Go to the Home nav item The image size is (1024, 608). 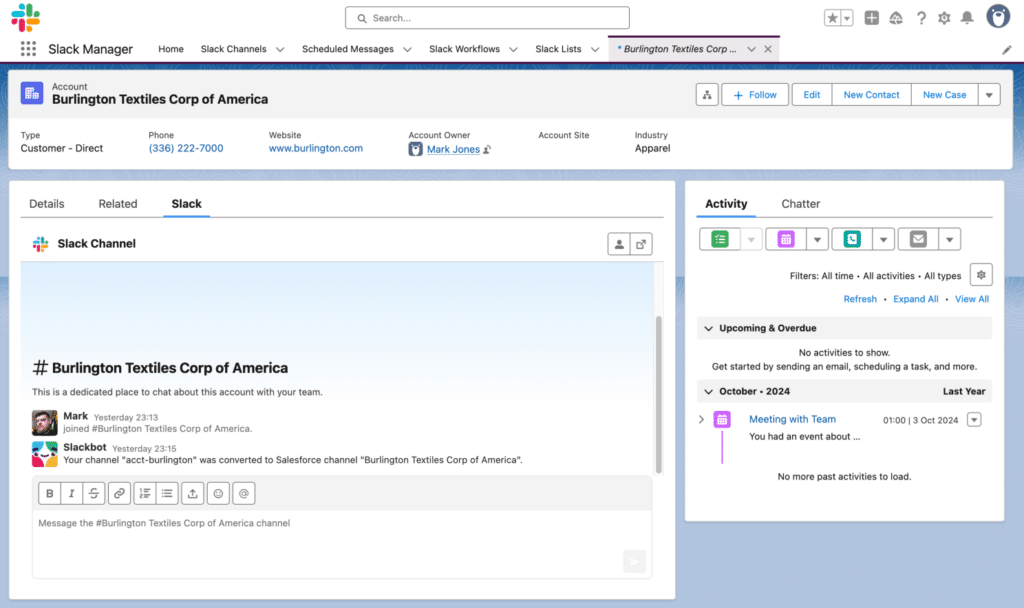pyautogui.click(x=171, y=49)
